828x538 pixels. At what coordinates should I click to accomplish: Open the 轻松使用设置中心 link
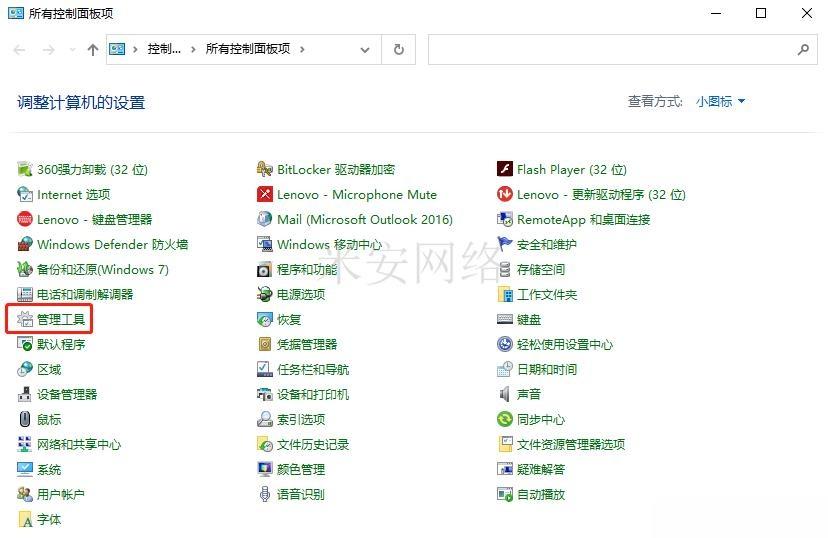pos(565,344)
